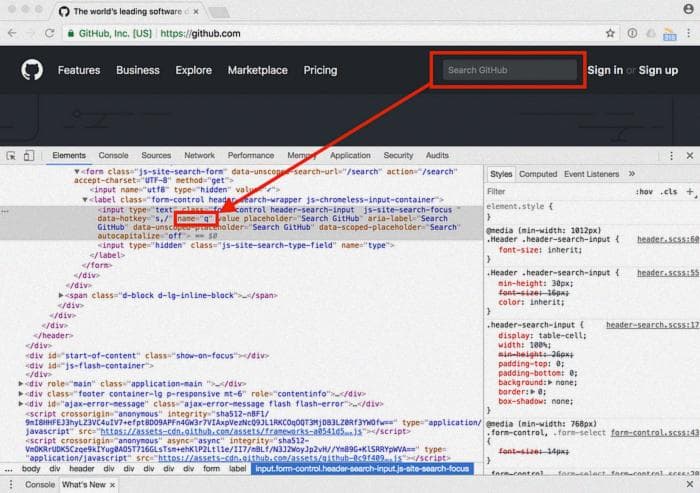Image resolution: width=700 pixels, height=493 pixels.
Task: Close the DevTools panel
Action: pyautogui.click(x=690, y=155)
